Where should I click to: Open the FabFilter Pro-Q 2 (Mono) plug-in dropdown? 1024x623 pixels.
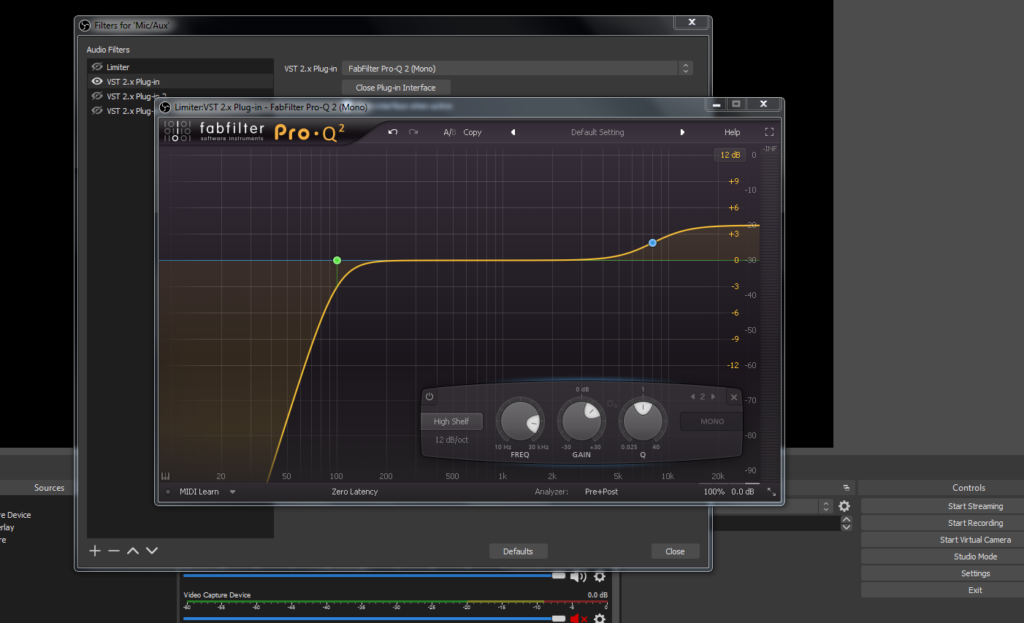[x=517, y=69]
